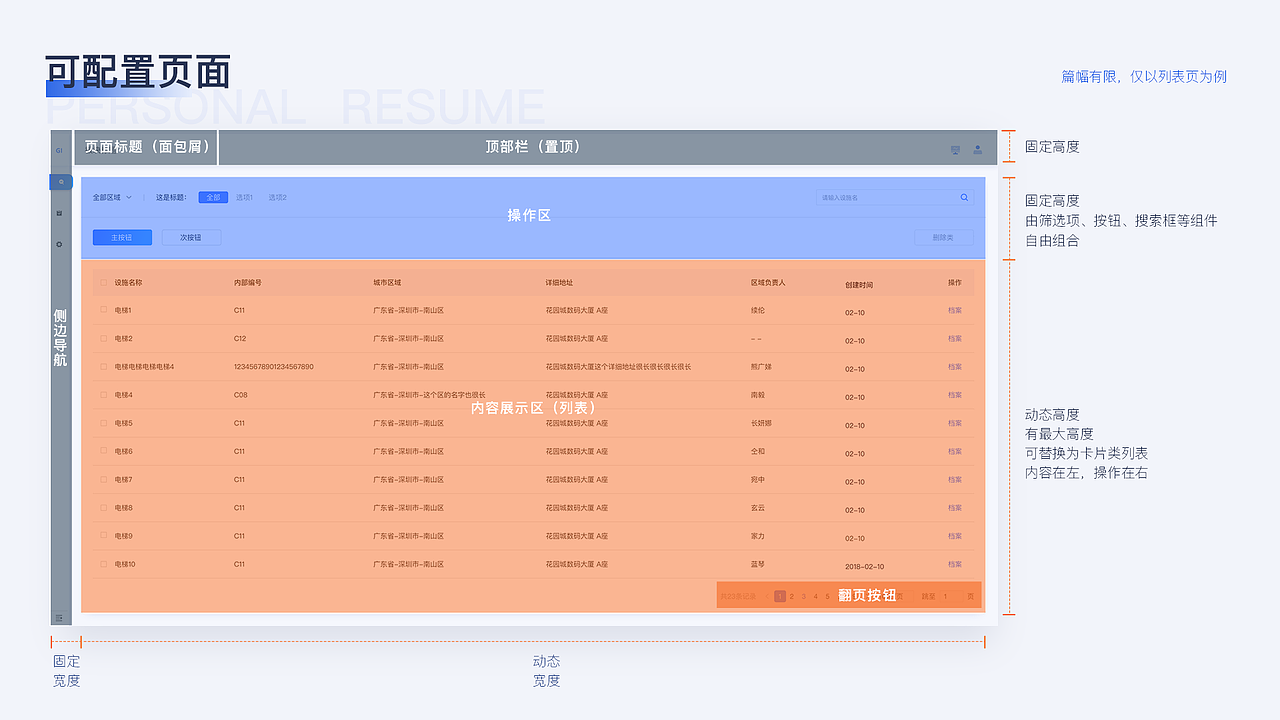Click the magnifier icon in search box
Screen dimensions: 1280x720
coord(964,198)
